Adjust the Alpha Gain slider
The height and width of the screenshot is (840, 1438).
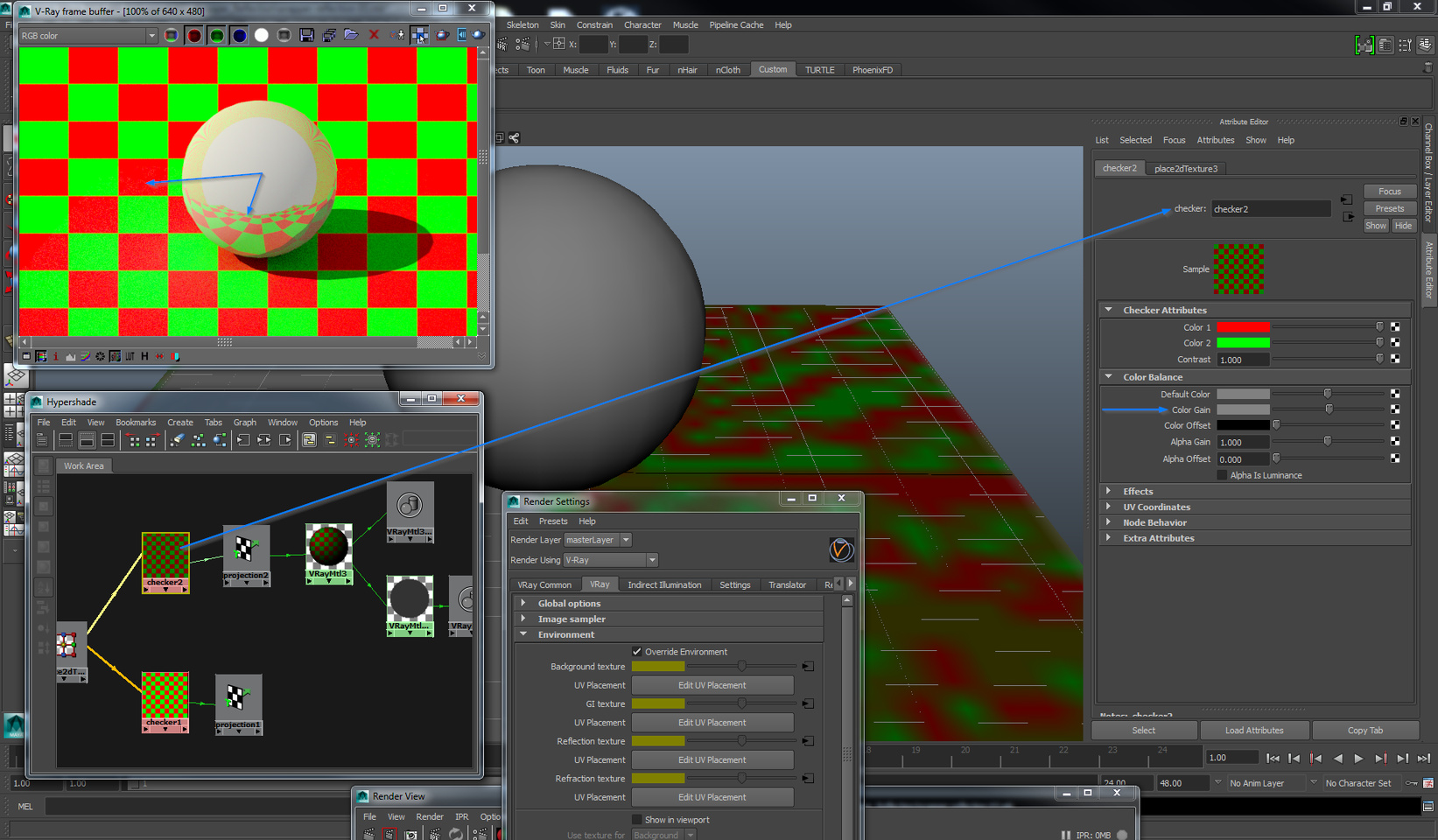1327,442
